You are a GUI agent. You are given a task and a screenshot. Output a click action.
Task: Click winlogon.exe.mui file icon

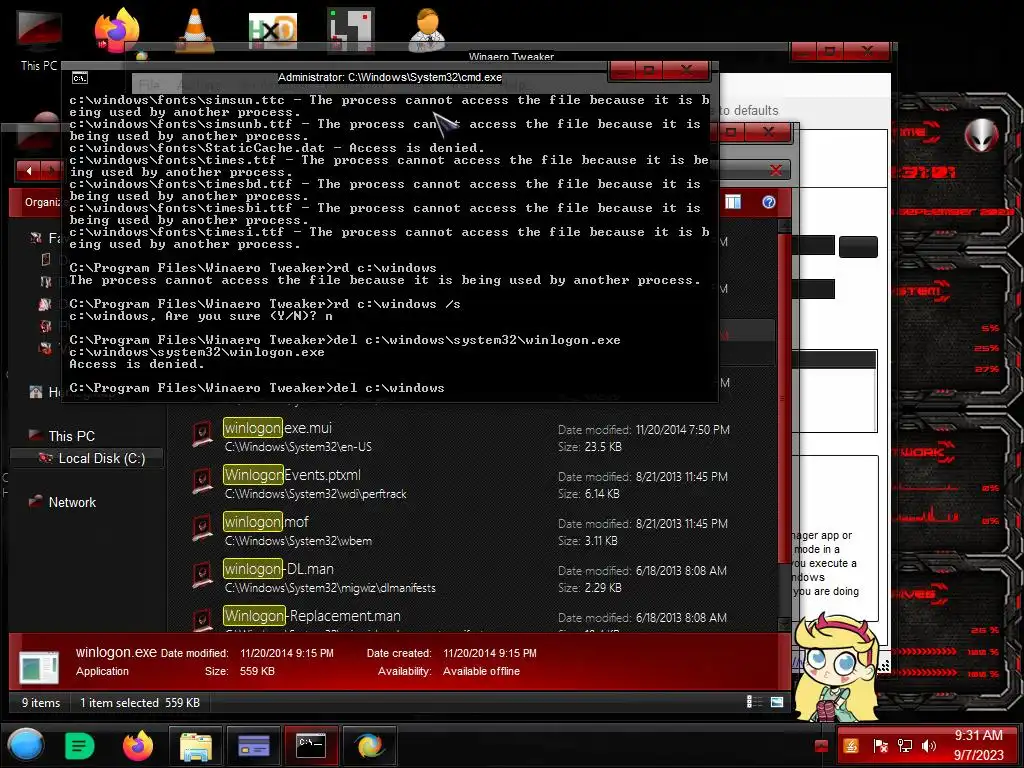[x=202, y=434]
